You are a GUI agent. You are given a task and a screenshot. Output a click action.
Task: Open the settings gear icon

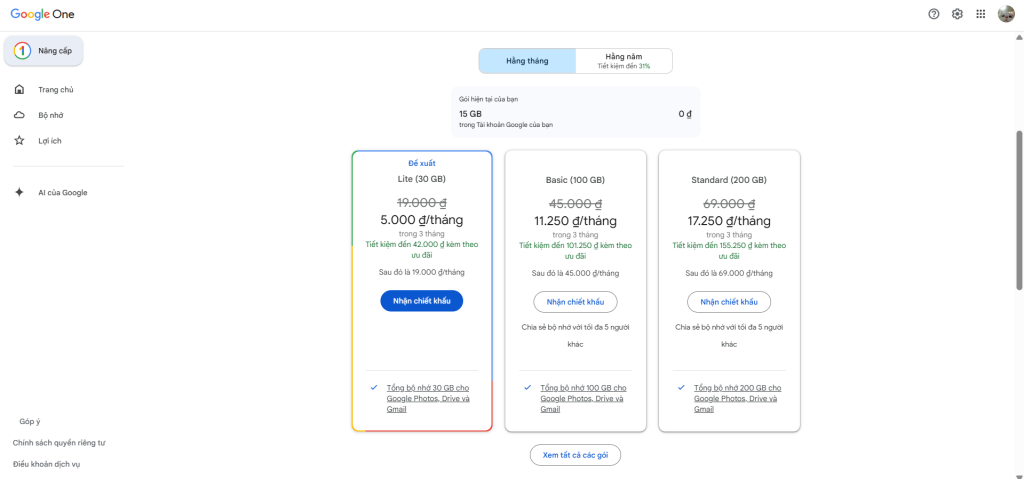pos(957,14)
